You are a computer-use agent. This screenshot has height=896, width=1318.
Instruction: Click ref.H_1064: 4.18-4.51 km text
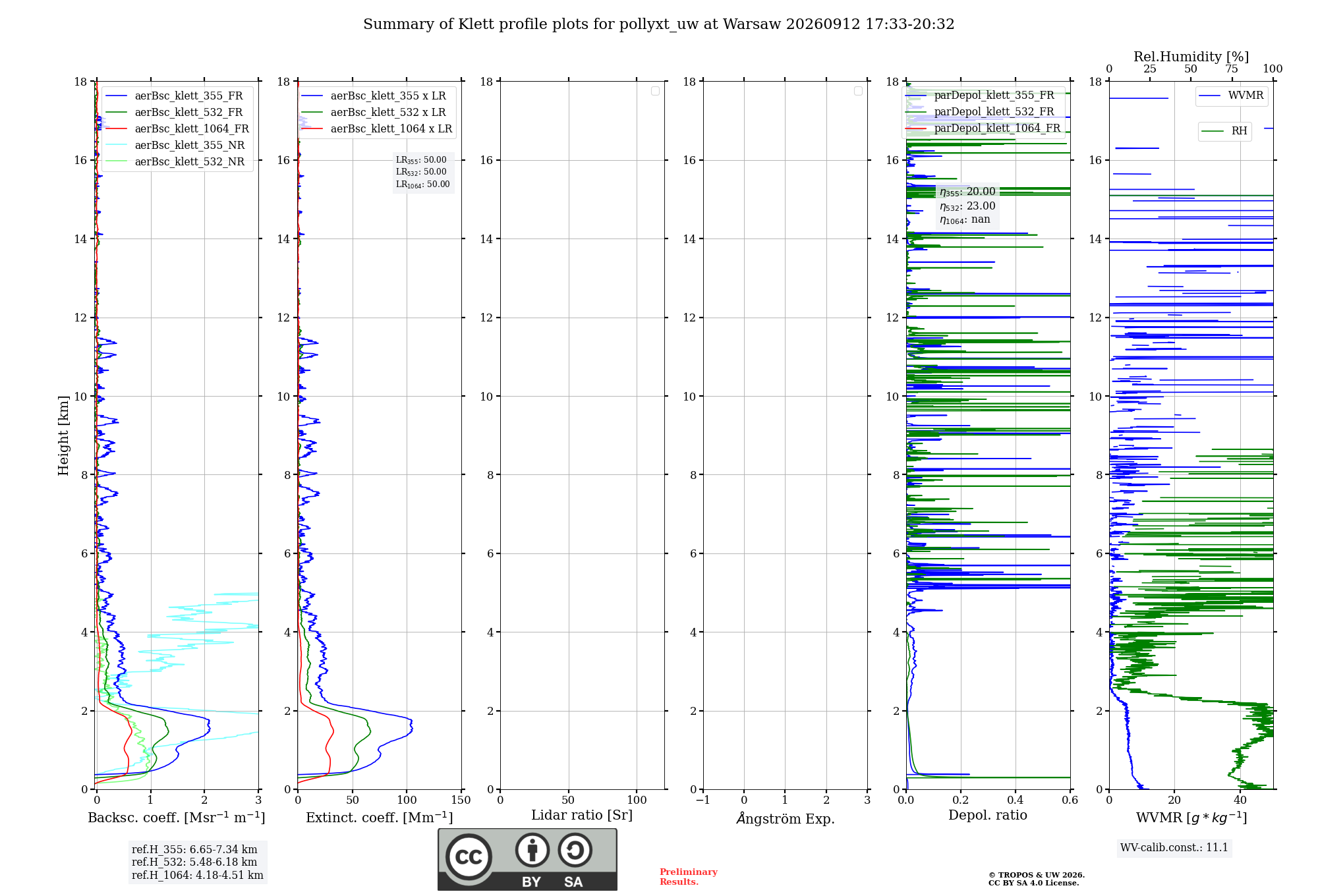(x=198, y=876)
